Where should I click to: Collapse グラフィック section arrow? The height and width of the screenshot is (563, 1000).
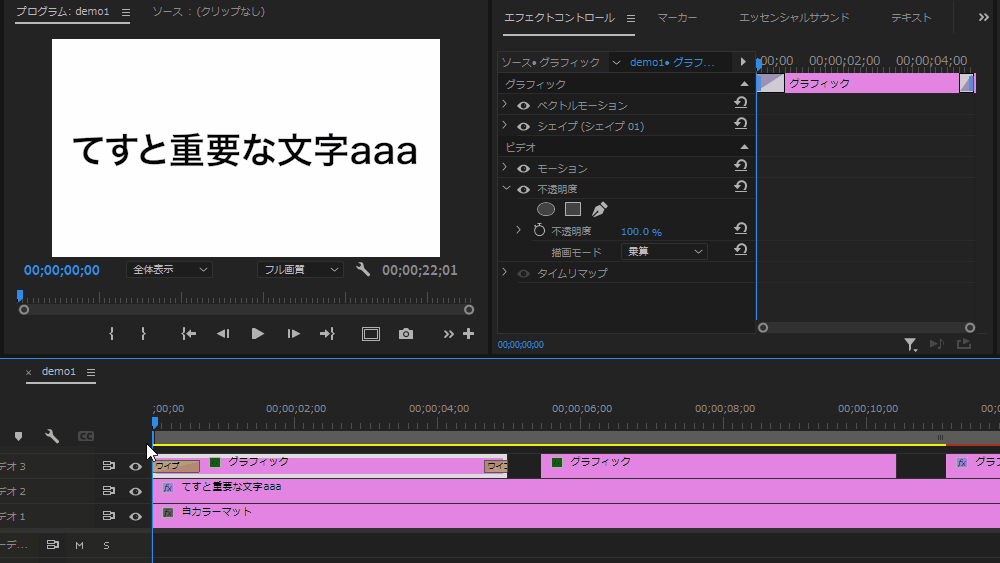pos(744,84)
